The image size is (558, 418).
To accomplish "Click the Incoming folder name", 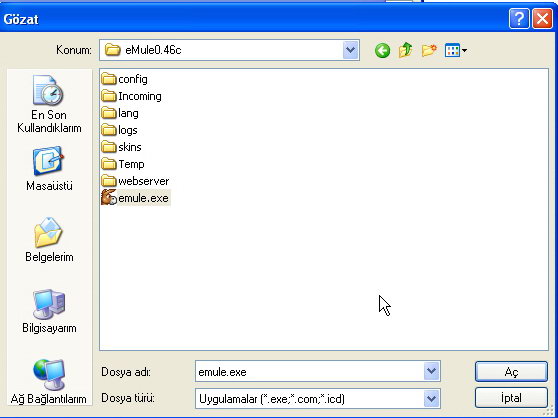I will [140, 96].
